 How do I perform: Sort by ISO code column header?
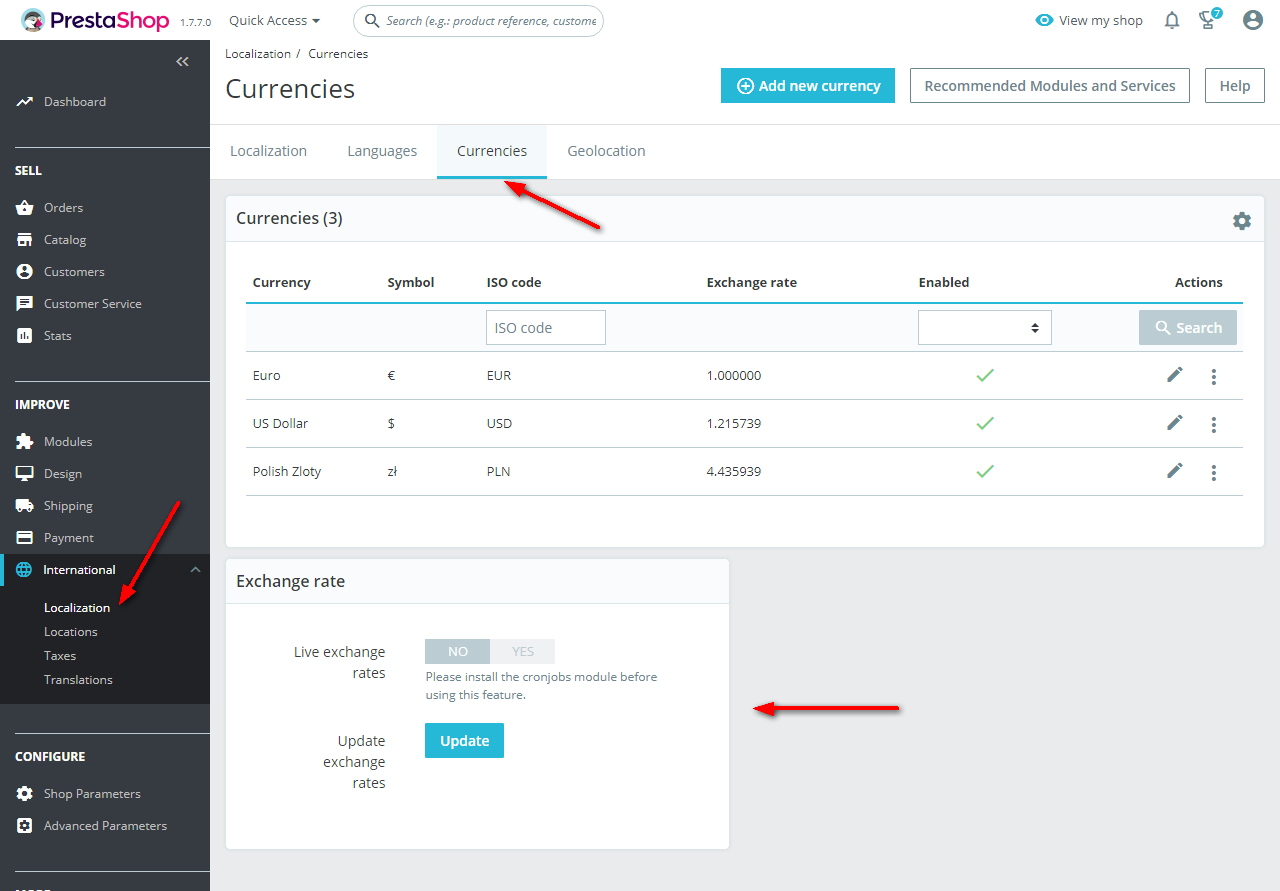[514, 282]
